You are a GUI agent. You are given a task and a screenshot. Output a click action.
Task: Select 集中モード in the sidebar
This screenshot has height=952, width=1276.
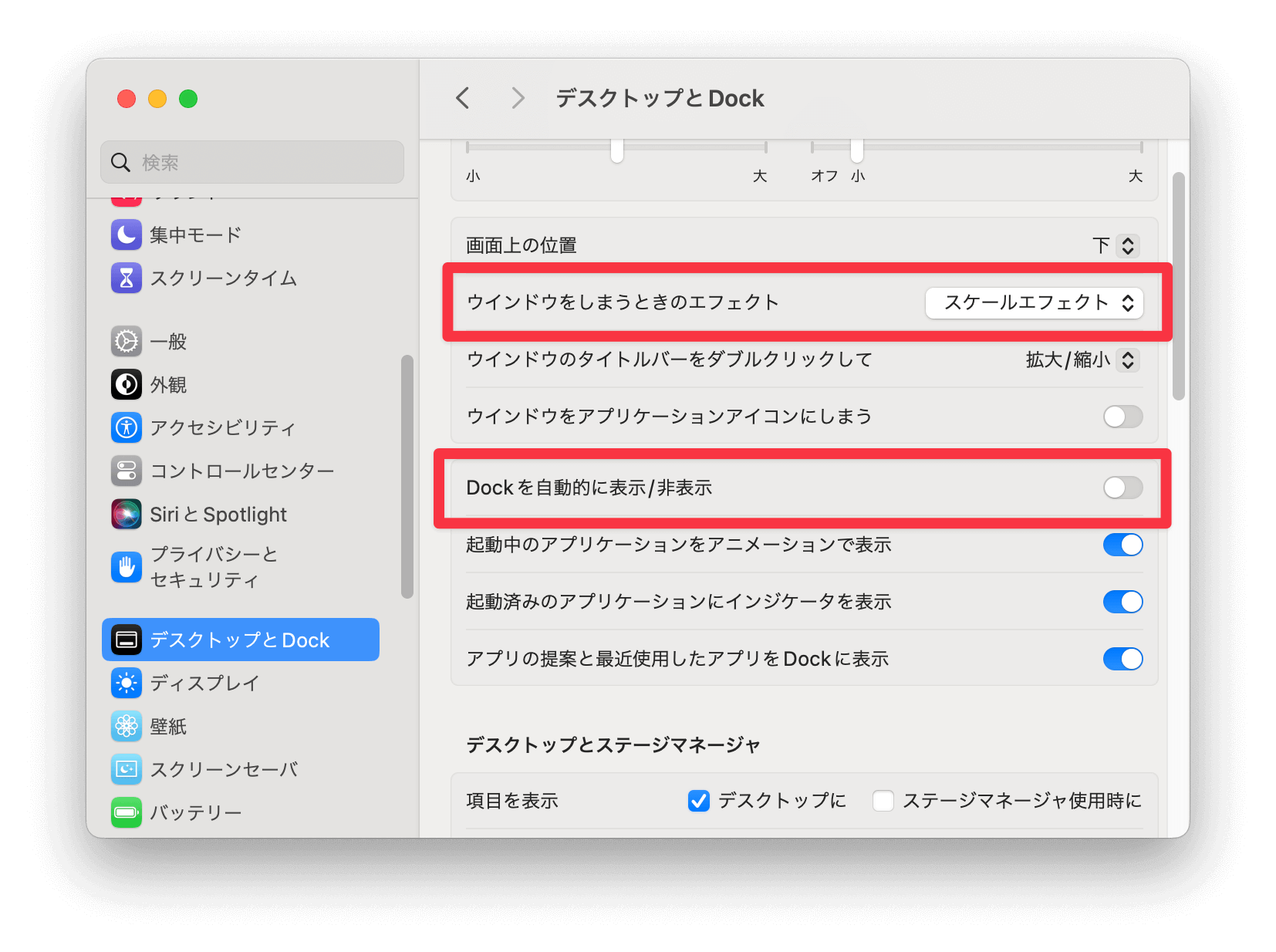point(240,235)
